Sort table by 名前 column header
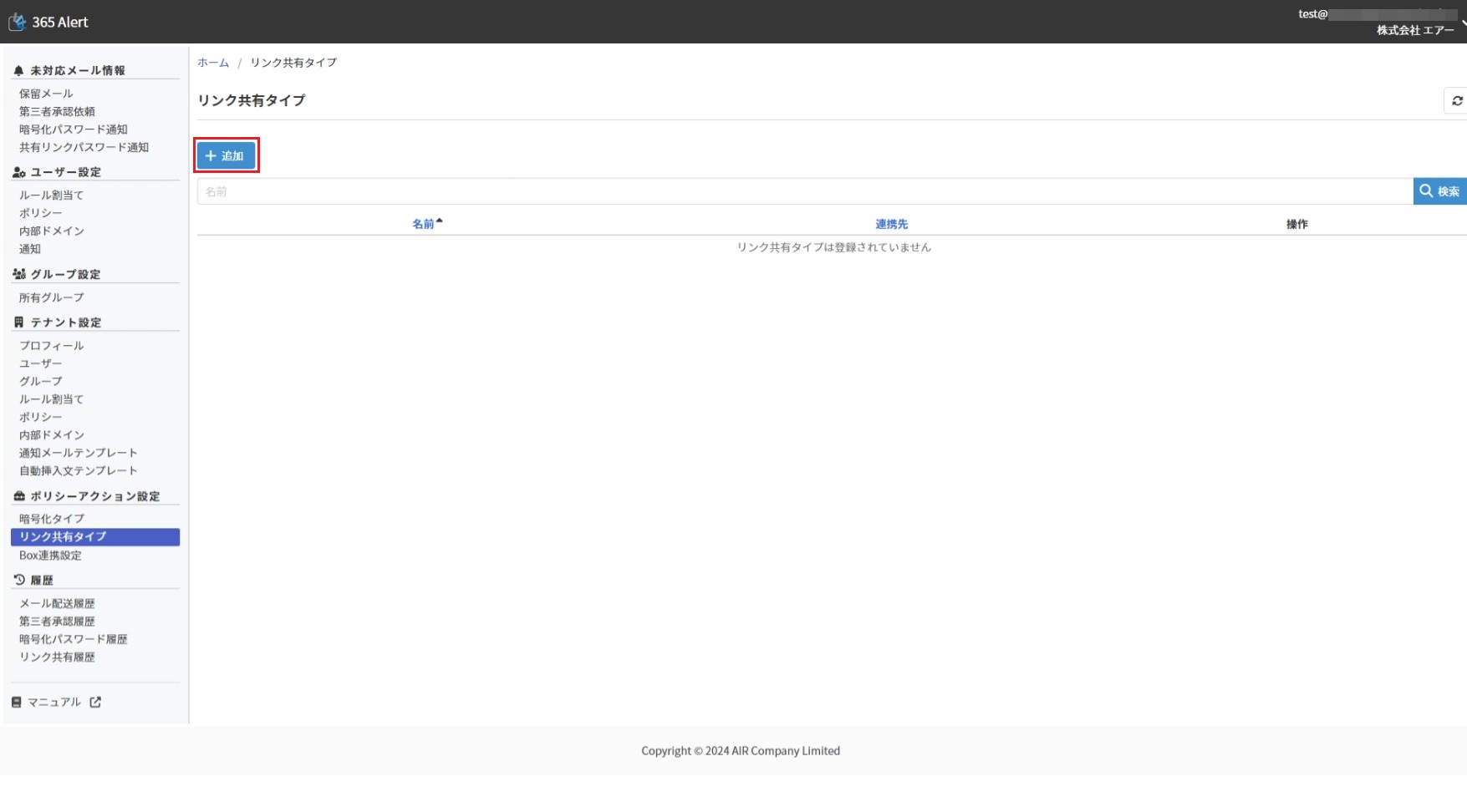Screen dimensions: 1467x812 [424, 224]
